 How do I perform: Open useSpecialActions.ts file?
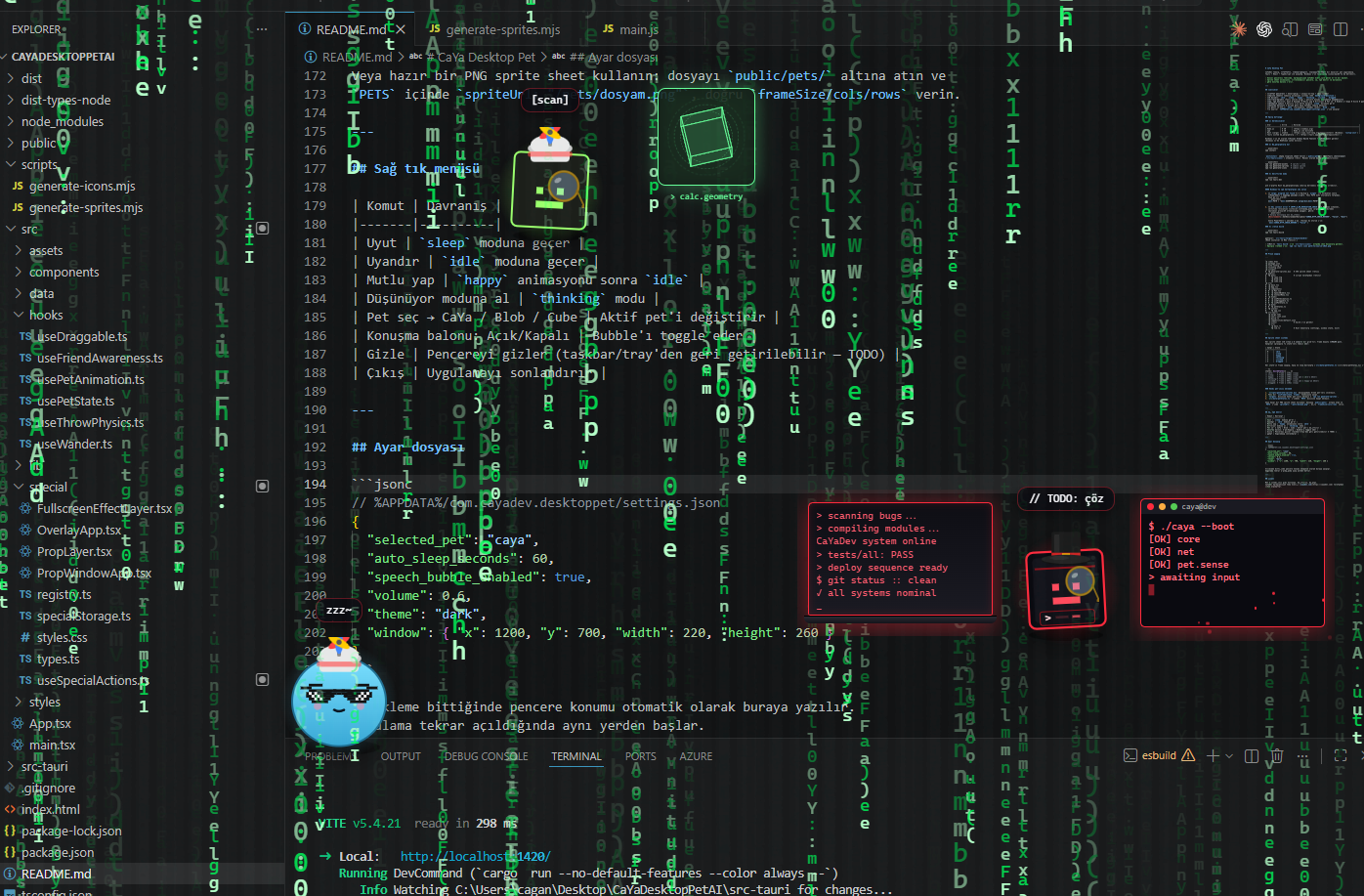[x=93, y=680]
